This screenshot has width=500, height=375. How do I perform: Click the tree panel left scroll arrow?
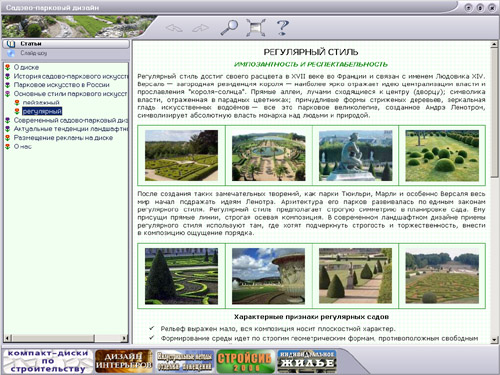pos(8,338)
